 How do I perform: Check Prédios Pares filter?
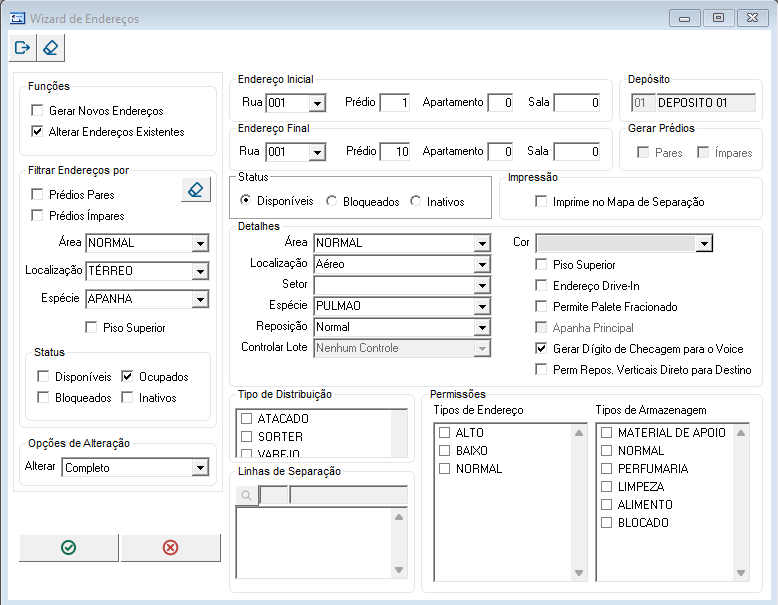coord(37,194)
